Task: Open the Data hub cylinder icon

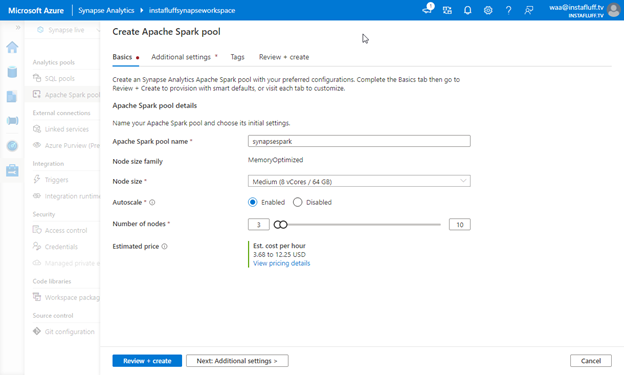Action: point(12,72)
